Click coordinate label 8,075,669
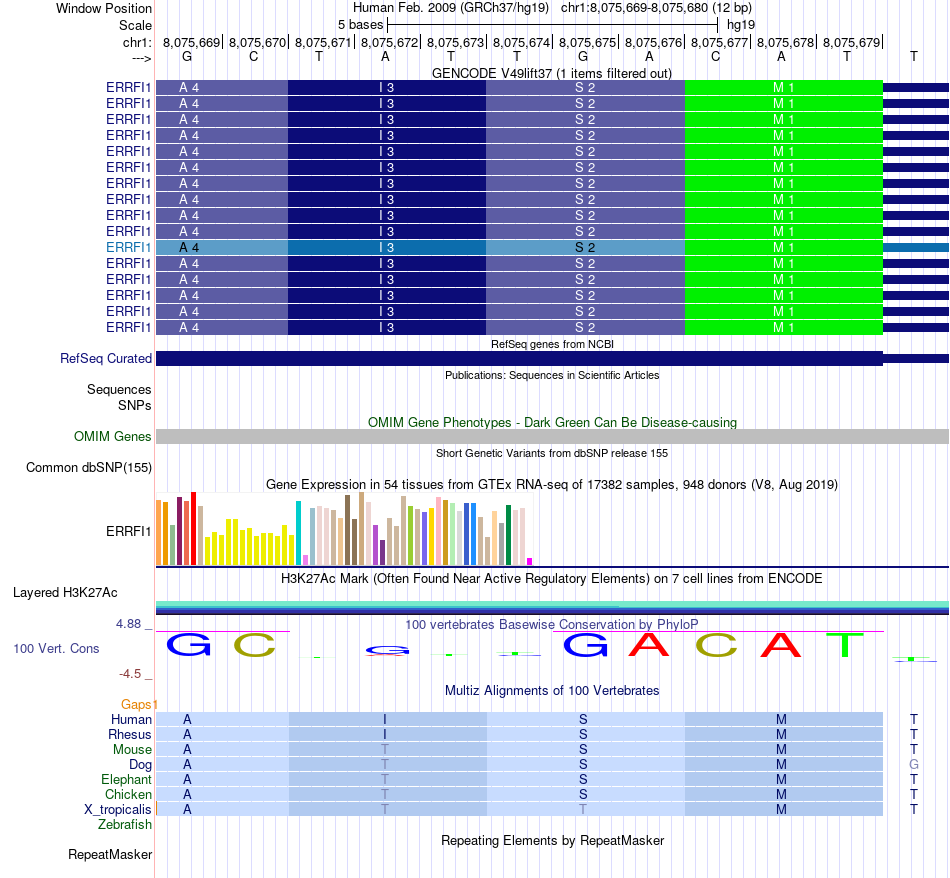The height and width of the screenshot is (878, 950). point(191,42)
